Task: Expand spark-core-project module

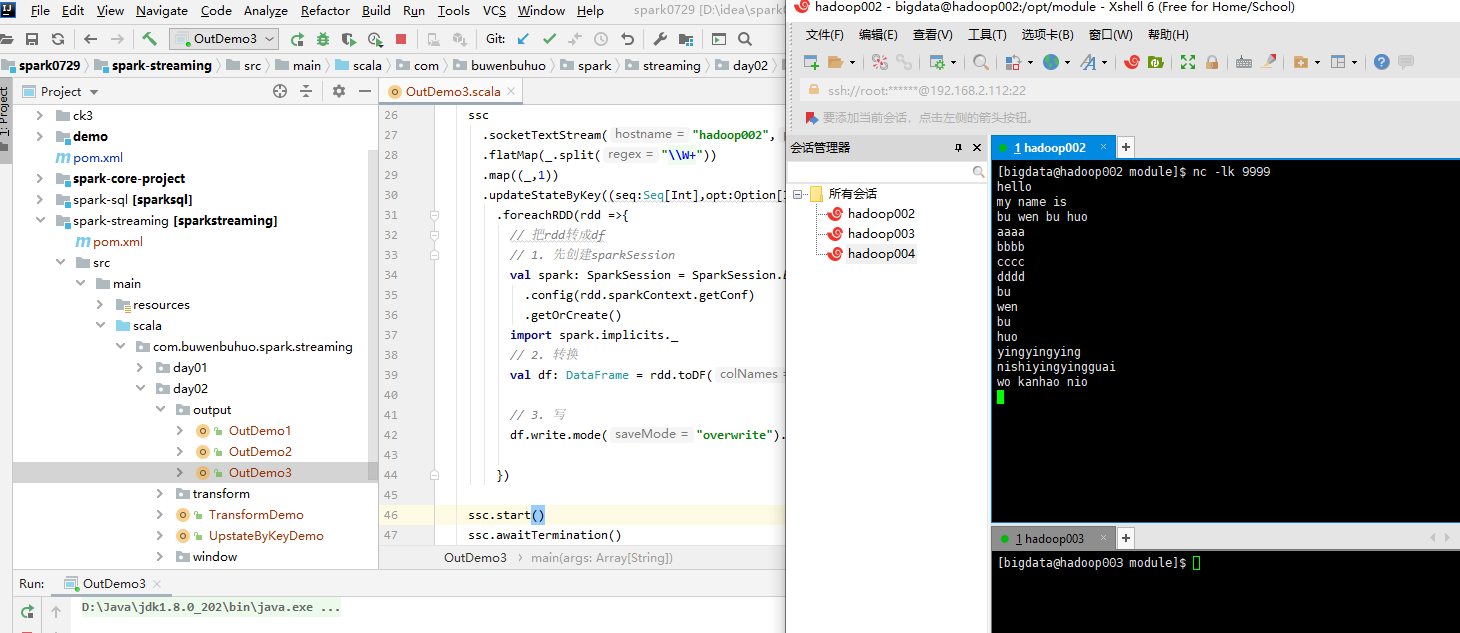Action: coord(40,178)
